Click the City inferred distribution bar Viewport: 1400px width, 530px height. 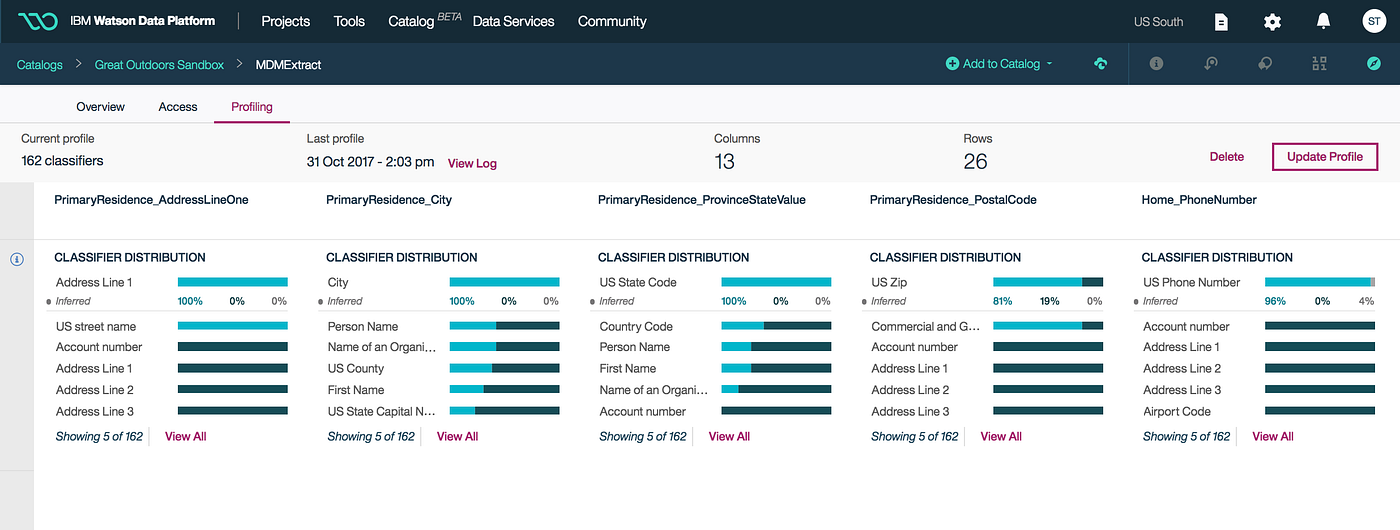[x=505, y=282]
